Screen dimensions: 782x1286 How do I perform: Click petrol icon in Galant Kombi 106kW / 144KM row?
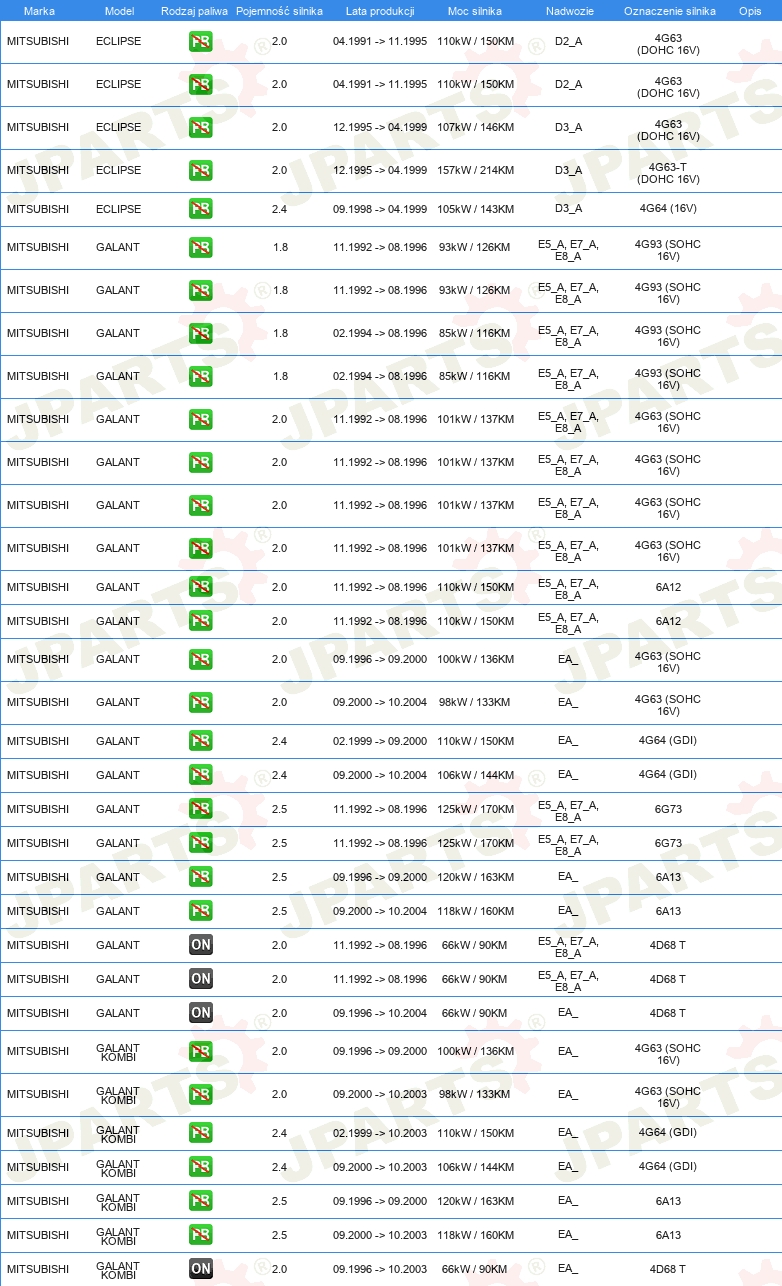click(201, 1167)
